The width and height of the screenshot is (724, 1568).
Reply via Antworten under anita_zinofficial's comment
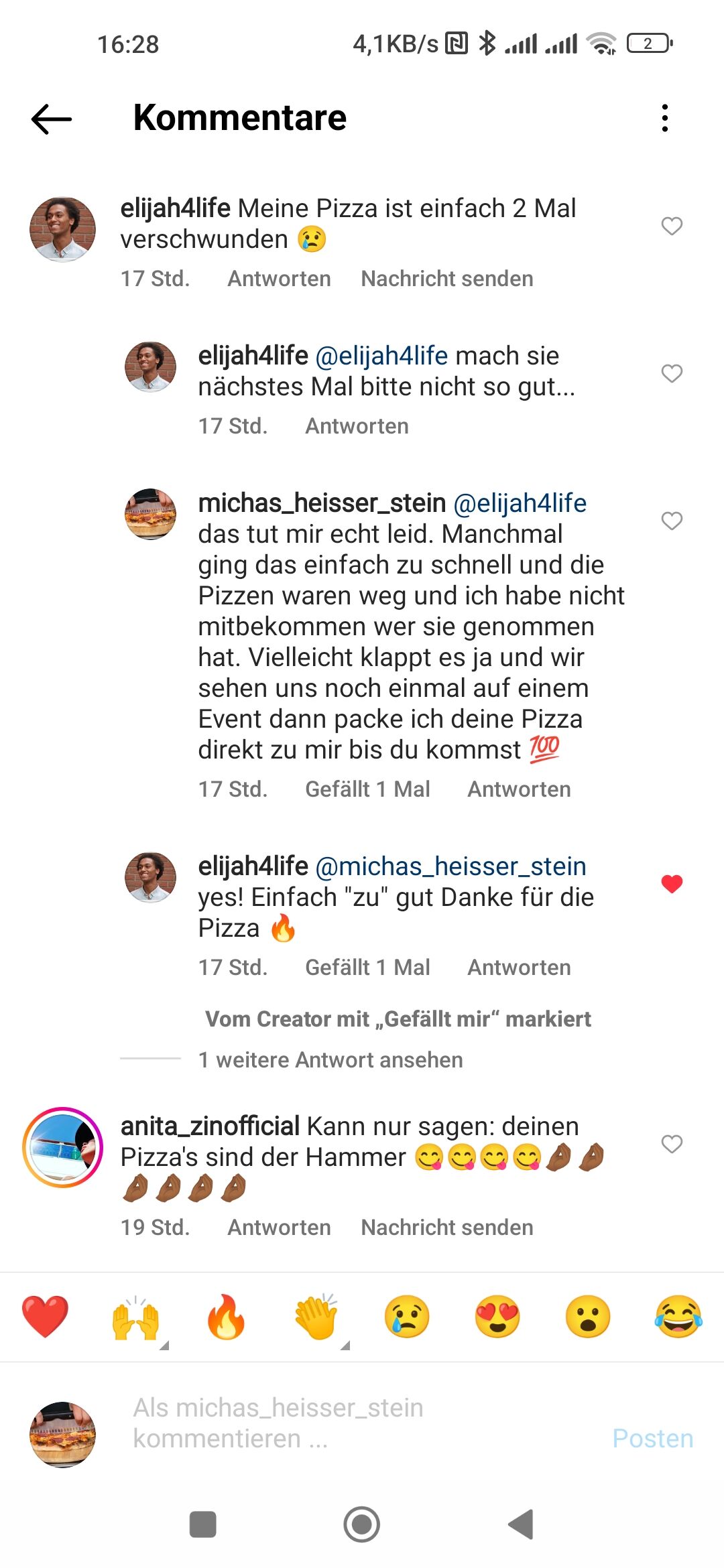tap(278, 1228)
